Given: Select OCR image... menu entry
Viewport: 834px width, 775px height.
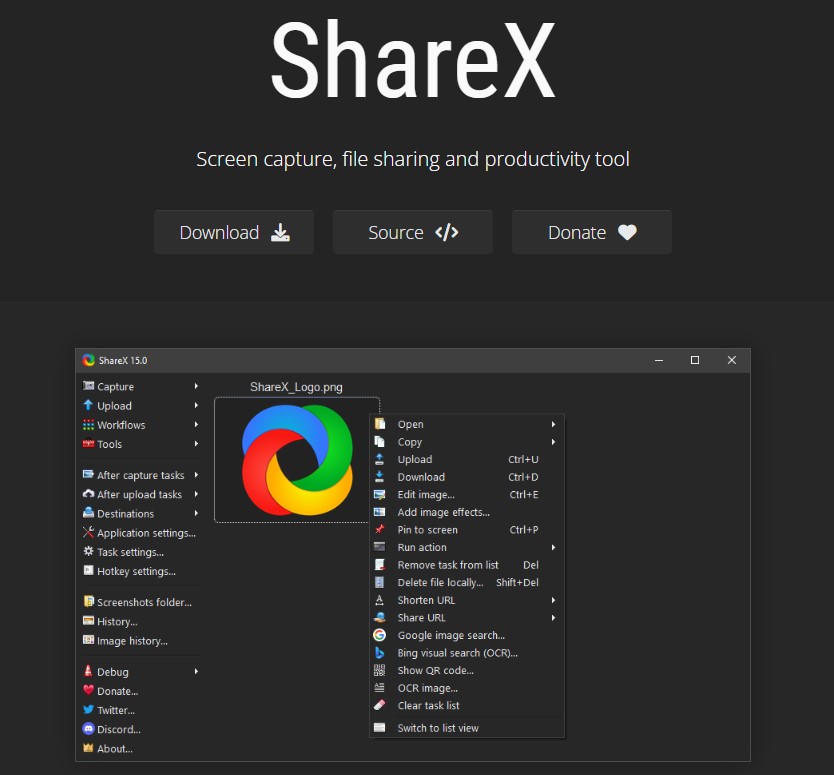Looking at the screenshot, I should point(466,688).
